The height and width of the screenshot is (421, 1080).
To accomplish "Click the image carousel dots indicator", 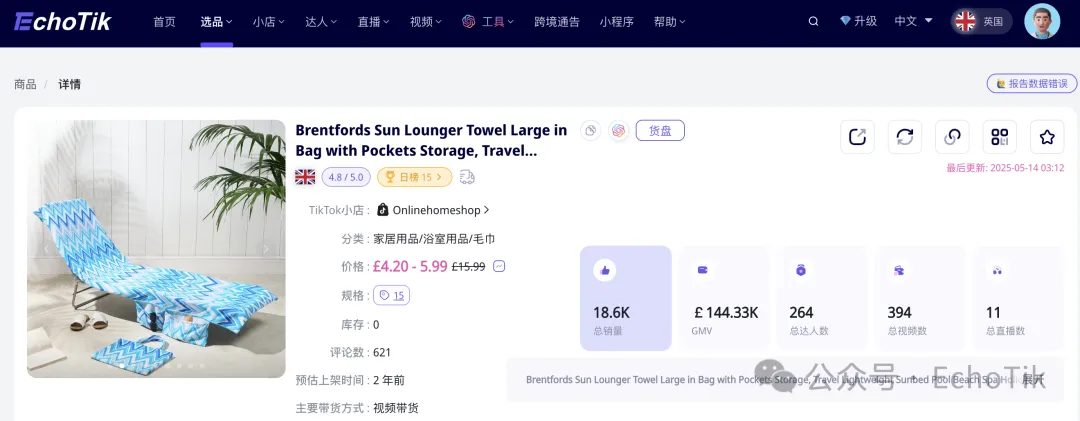I will (x=162, y=366).
